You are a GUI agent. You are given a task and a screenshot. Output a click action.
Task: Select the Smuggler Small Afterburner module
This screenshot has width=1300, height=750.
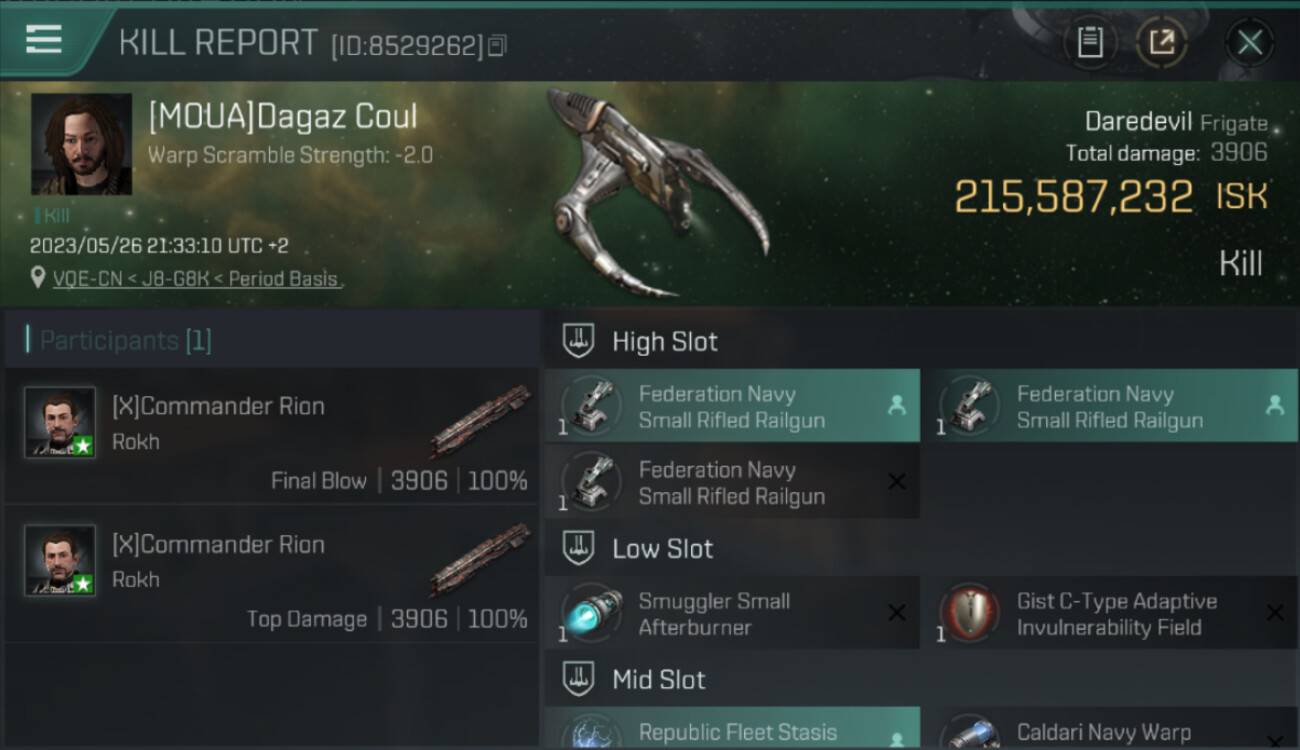[x=732, y=613]
